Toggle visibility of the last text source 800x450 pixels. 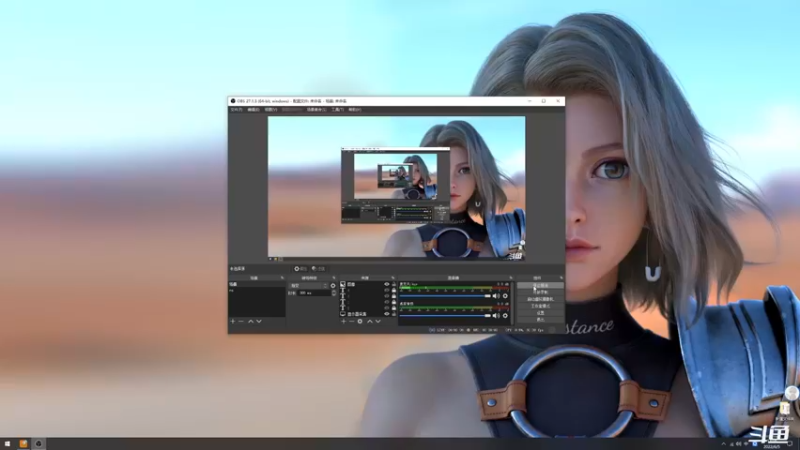click(x=387, y=308)
